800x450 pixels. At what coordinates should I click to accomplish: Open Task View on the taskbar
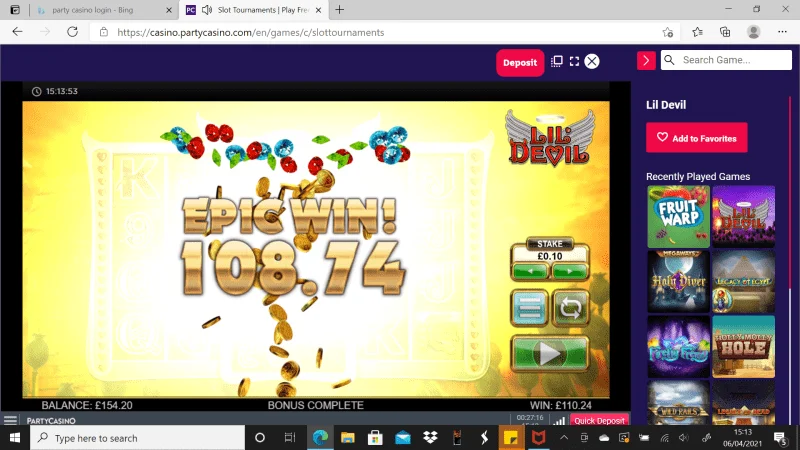pyautogui.click(x=290, y=438)
